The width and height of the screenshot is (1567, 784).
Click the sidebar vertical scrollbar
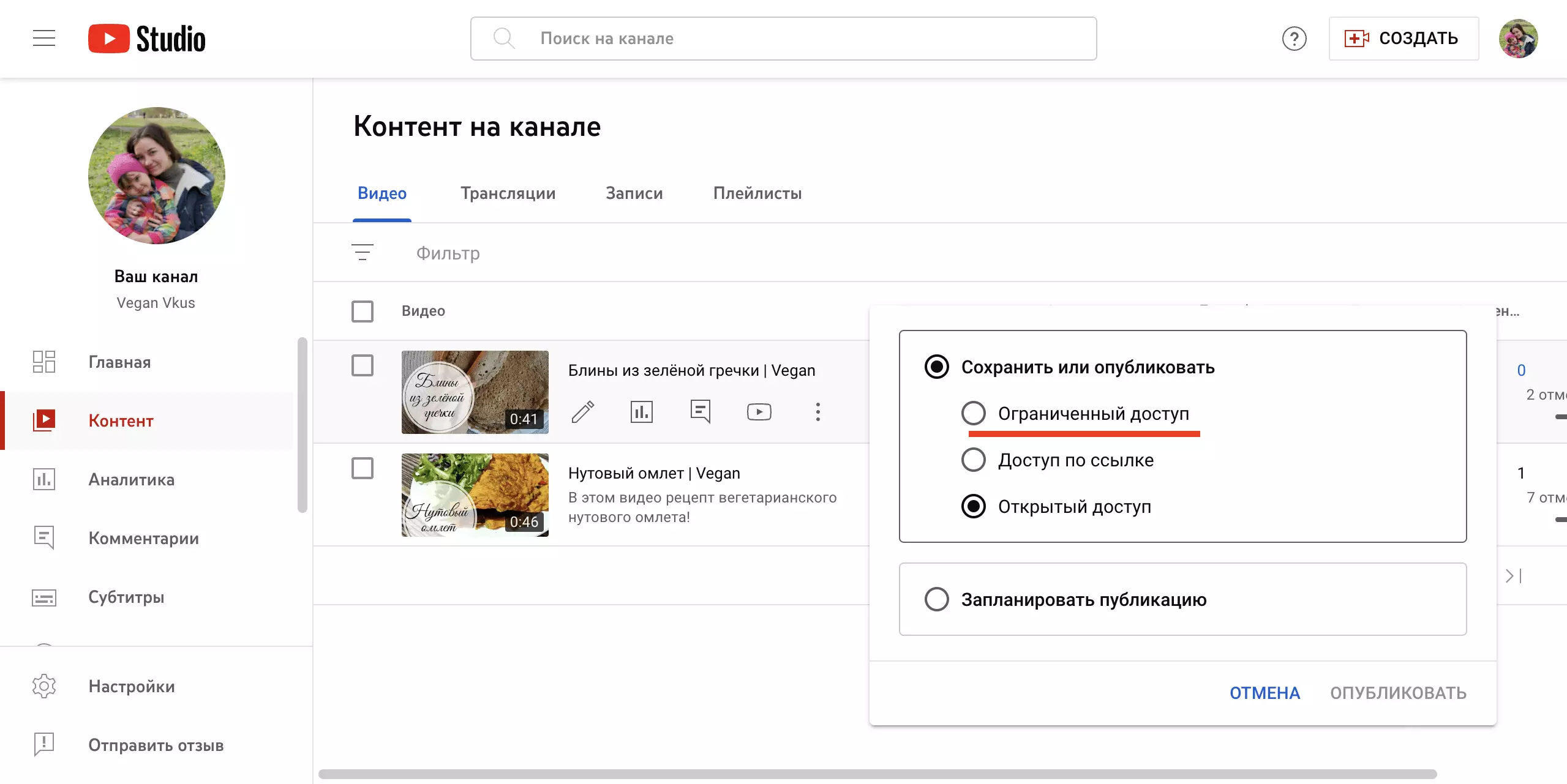(302, 425)
